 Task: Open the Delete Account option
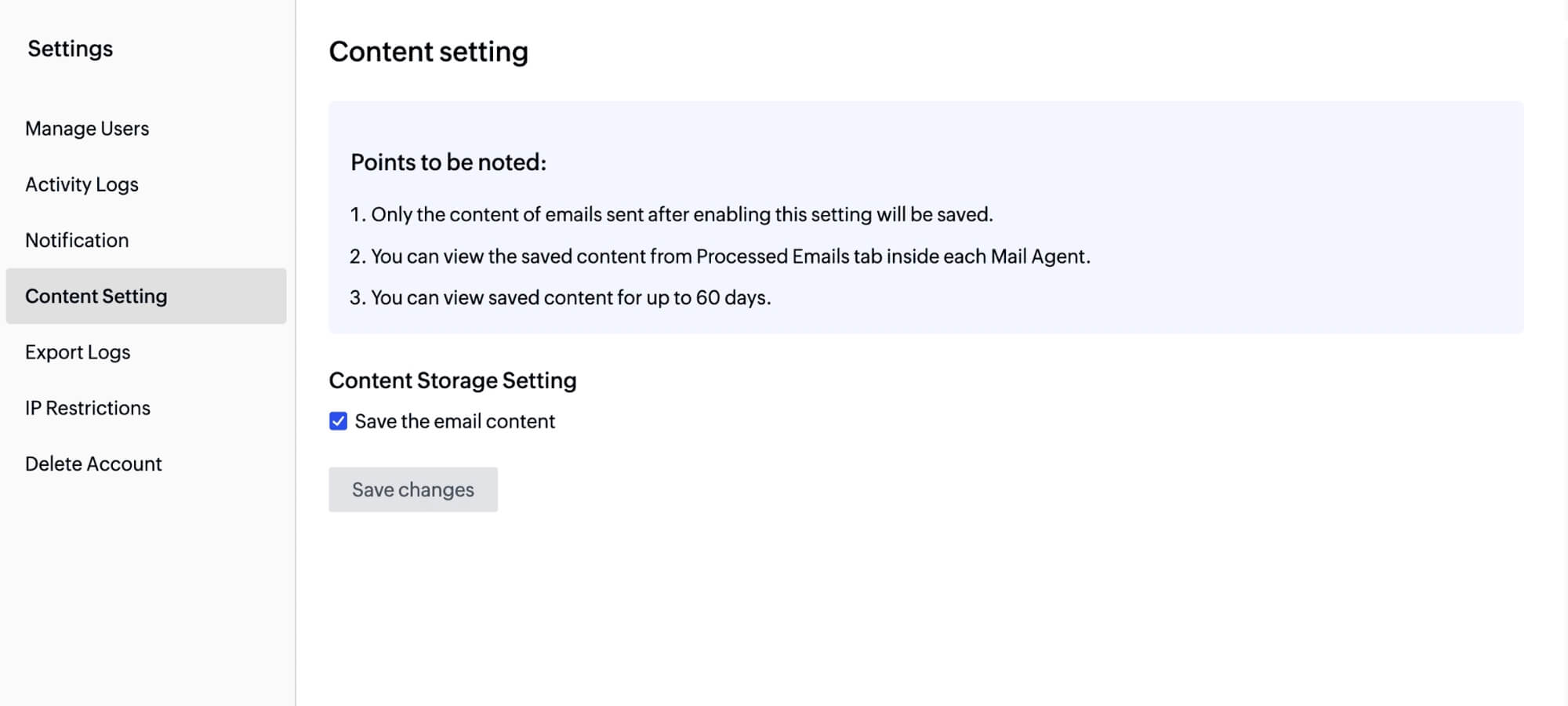(93, 464)
